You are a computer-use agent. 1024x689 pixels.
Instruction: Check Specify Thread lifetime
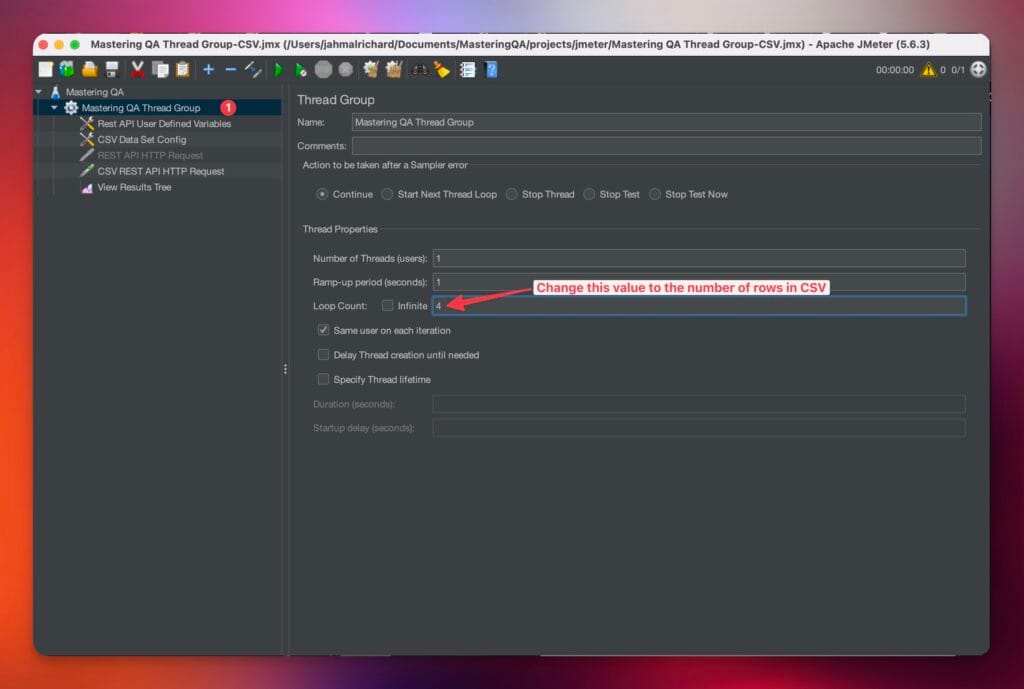[323, 379]
